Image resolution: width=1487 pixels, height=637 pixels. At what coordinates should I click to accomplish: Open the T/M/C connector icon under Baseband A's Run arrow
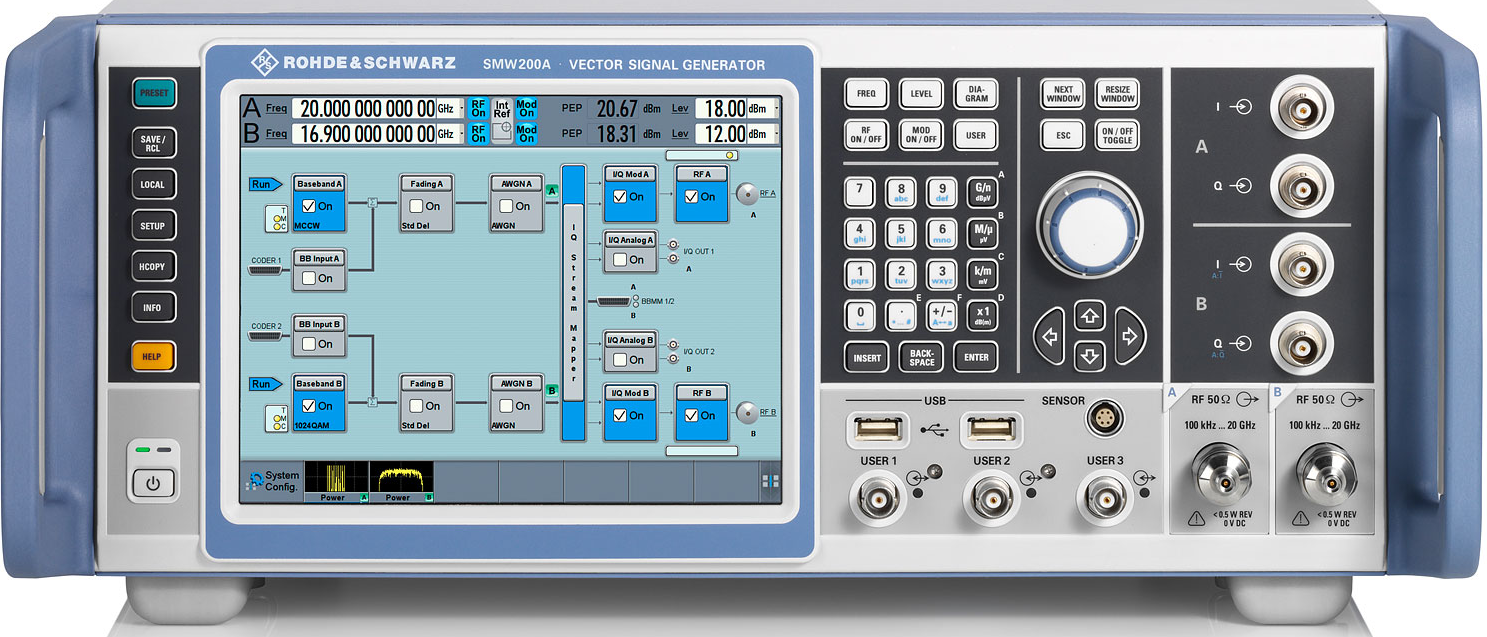coord(276,219)
